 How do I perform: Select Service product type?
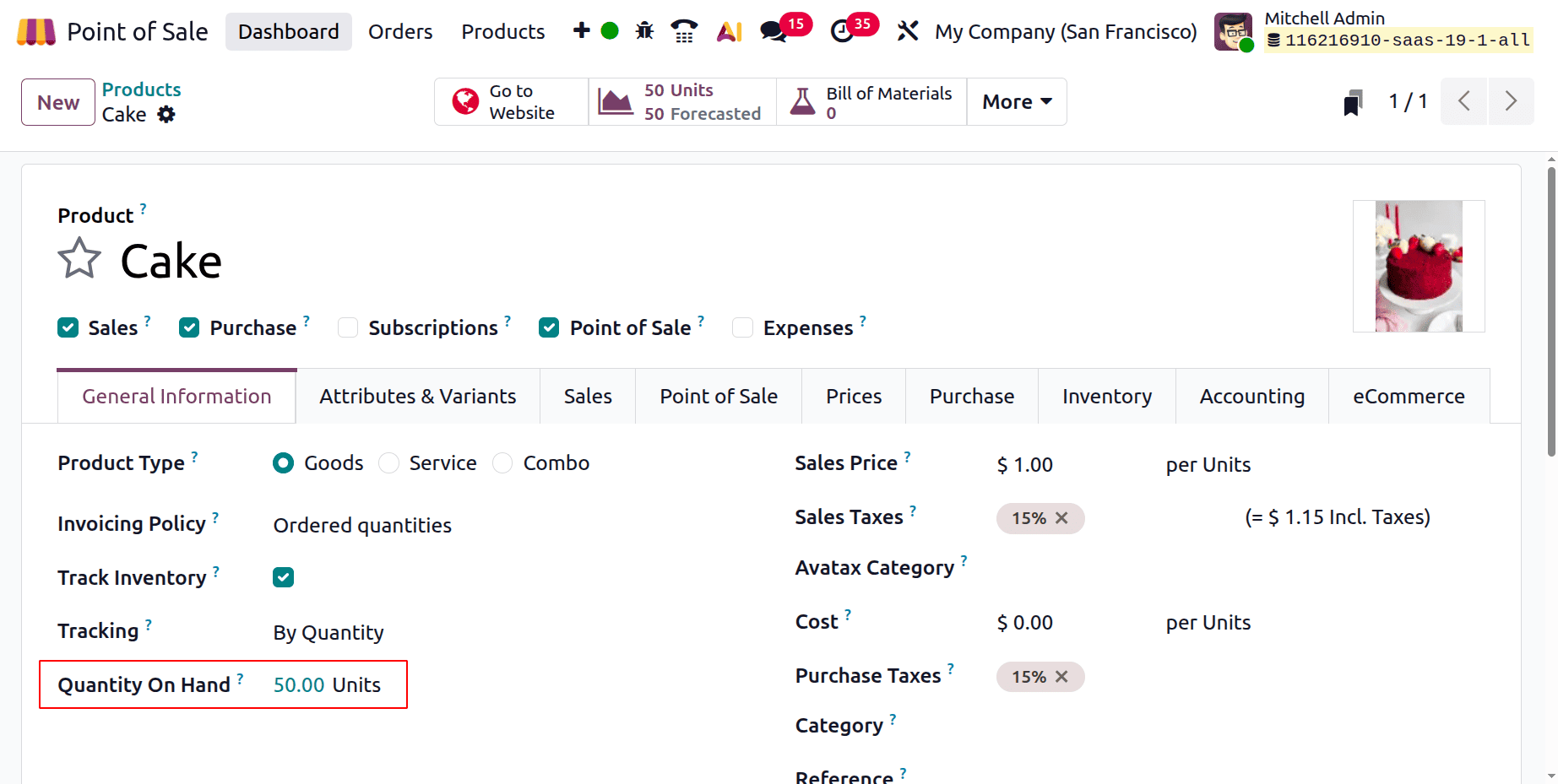388,463
